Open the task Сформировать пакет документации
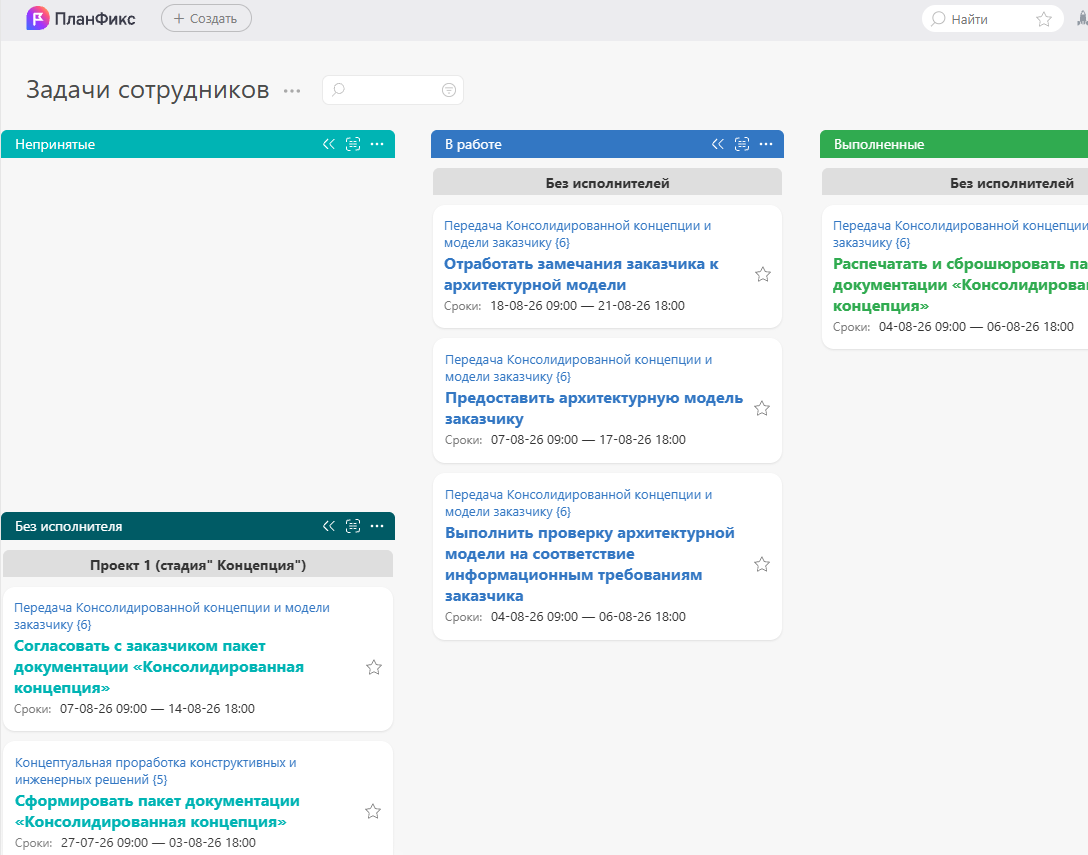This screenshot has height=855, width=1088. pyautogui.click(x=157, y=811)
